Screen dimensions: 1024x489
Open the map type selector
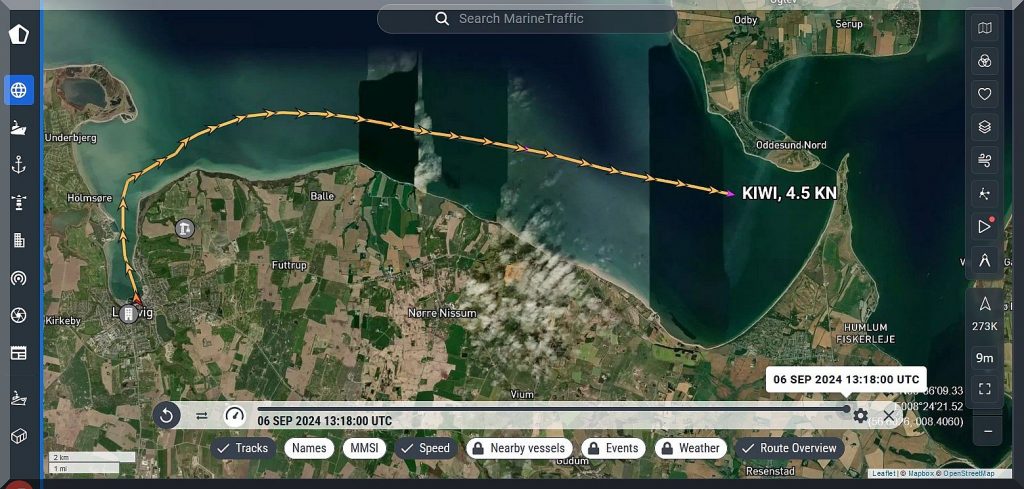(985, 29)
